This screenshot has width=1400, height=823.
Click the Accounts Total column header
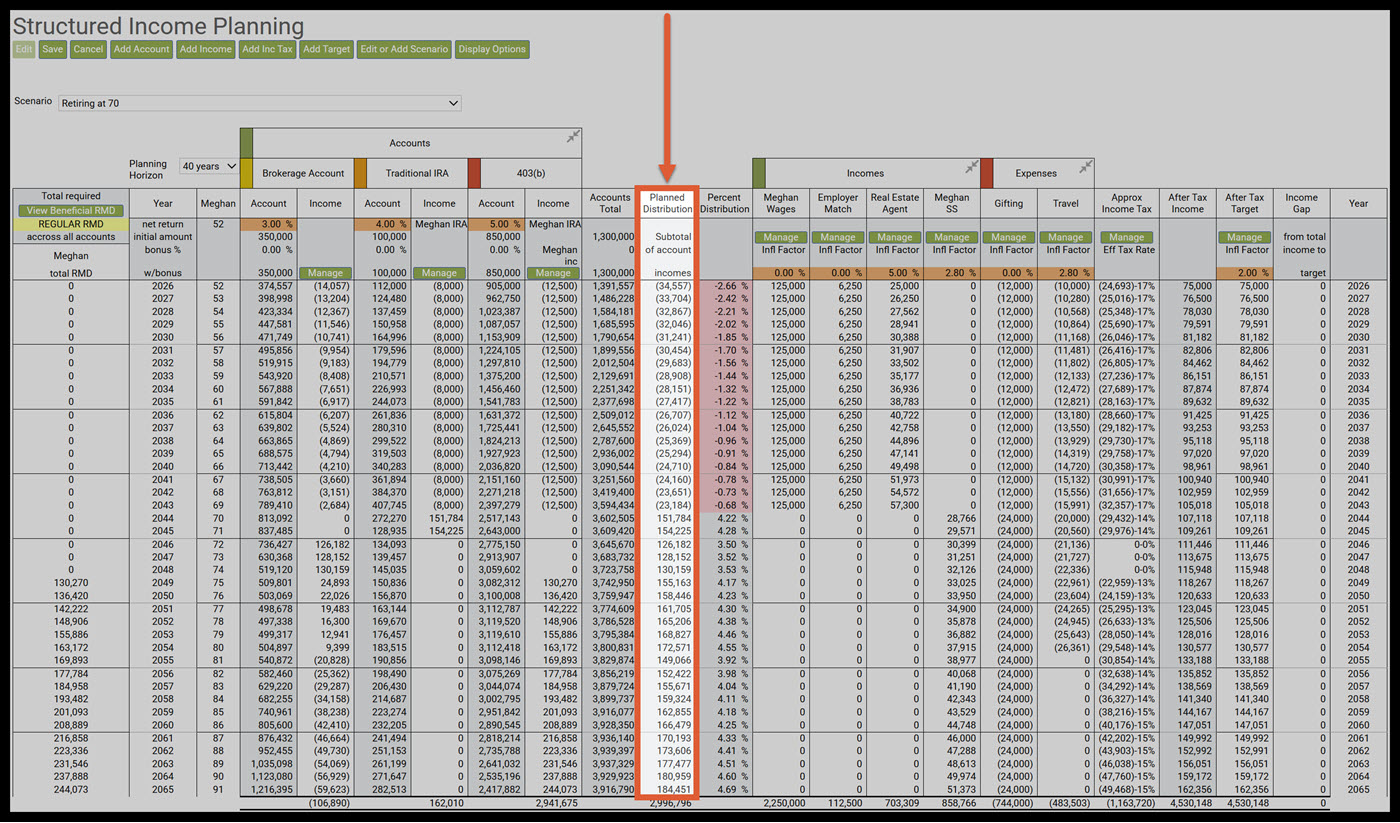(610, 203)
